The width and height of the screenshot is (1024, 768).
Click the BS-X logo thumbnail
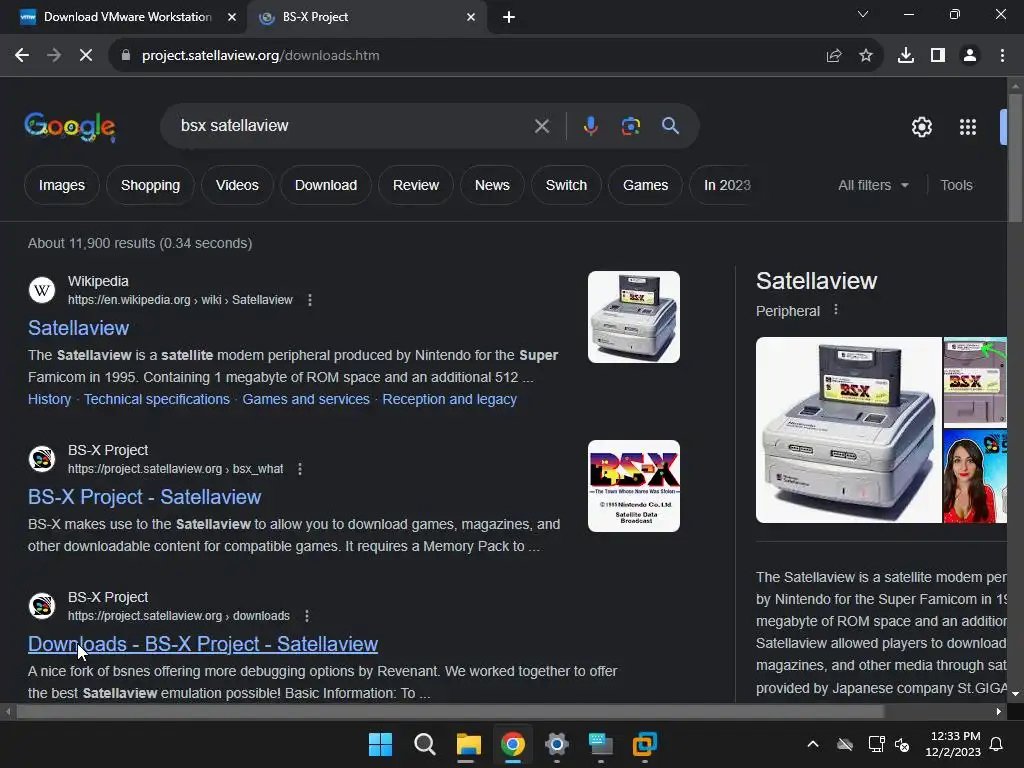click(x=633, y=486)
